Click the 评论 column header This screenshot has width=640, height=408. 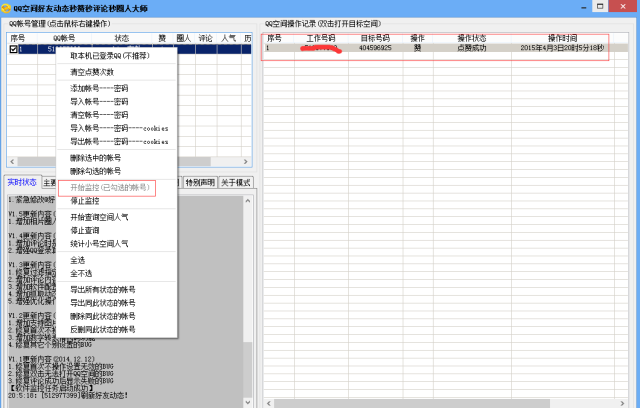pos(206,38)
